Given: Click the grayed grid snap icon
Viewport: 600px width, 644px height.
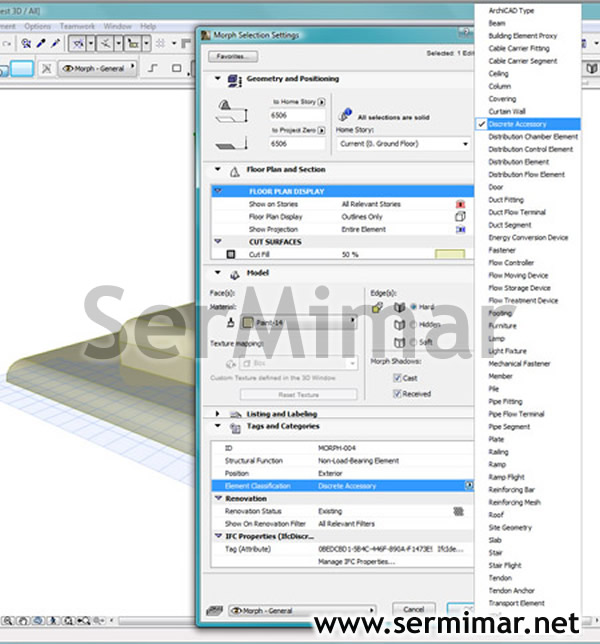Looking at the screenshot, I should 161,43.
